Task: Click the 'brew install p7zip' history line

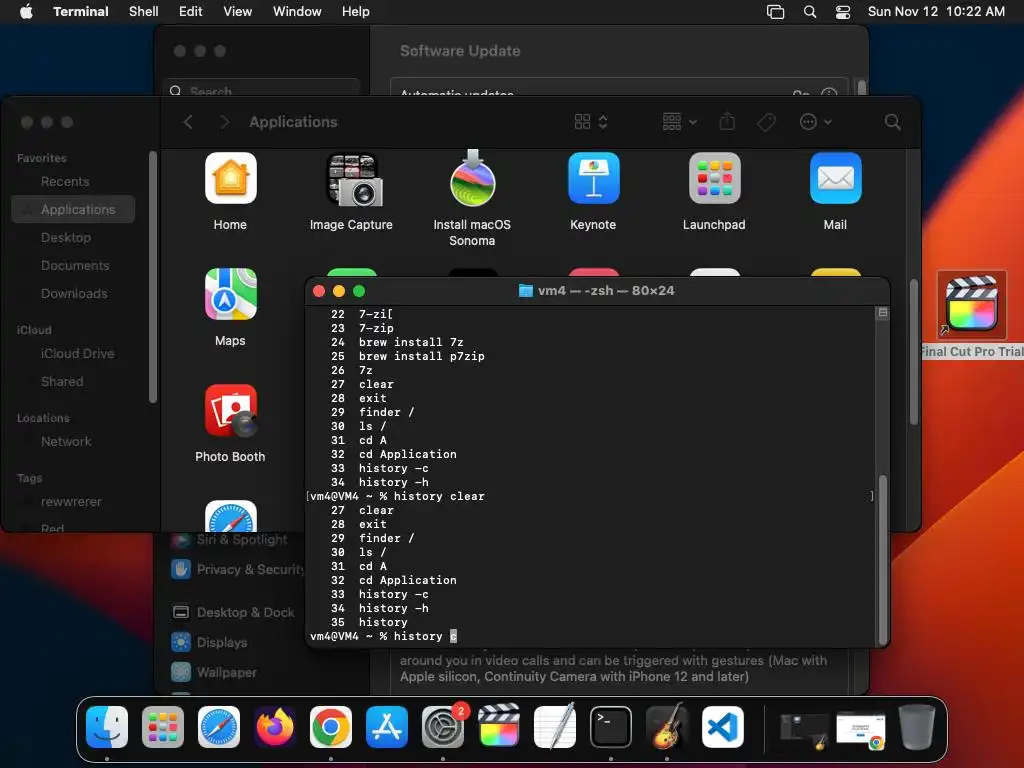Action: 421,356
